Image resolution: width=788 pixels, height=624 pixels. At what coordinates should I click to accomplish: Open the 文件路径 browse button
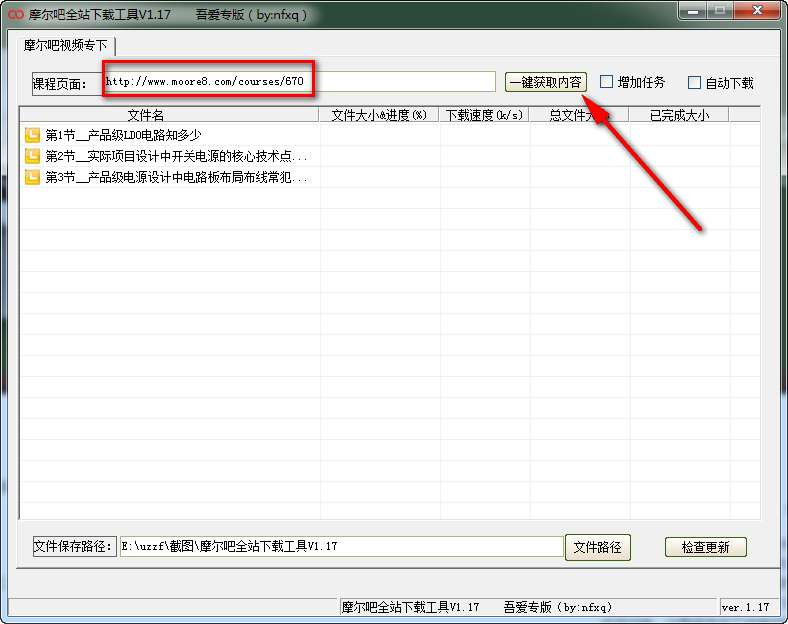click(x=598, y=547)
